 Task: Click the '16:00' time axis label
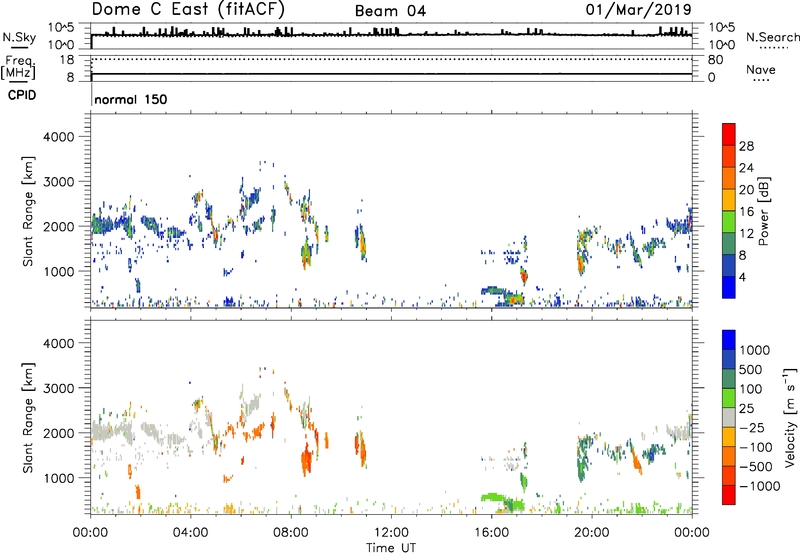[491, 533]
